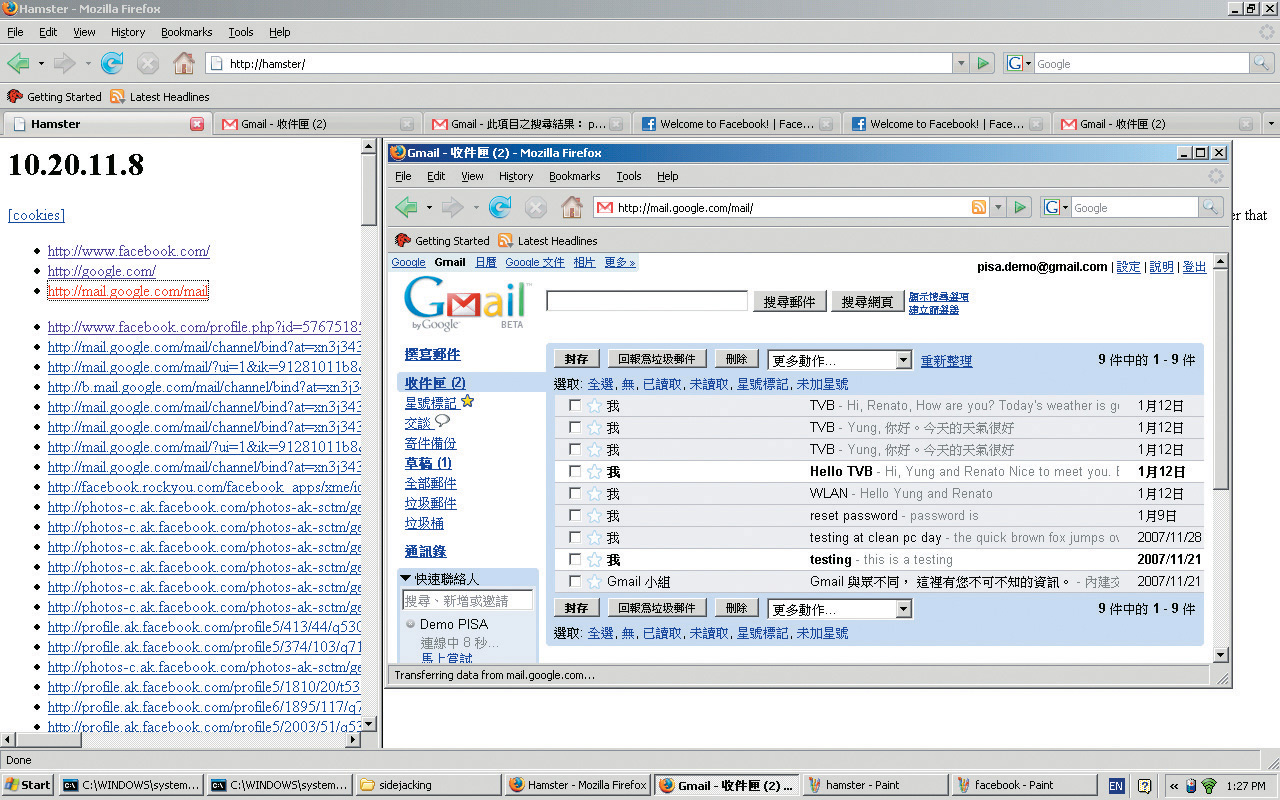Tick the checkbox for the Gmail 小組 email
This screenshot has width=1280, height=800.
pyautogui.click(x=575, y=582)
